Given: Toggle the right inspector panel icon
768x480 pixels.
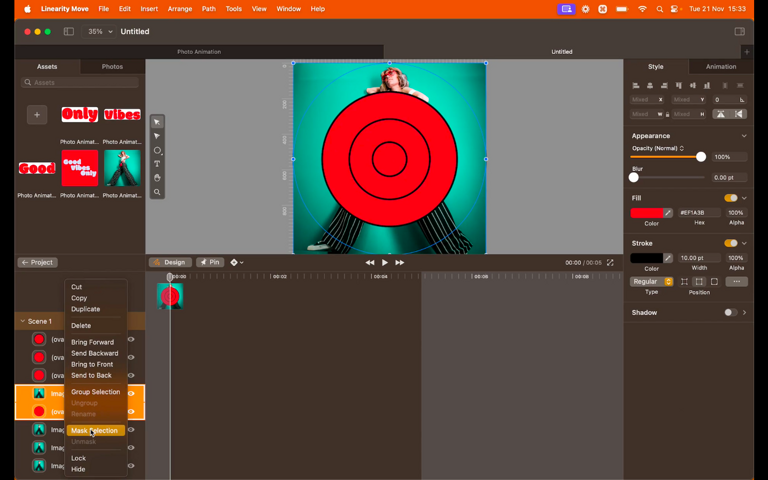Looking at the screenshot, I should click(x=740, y=31).
